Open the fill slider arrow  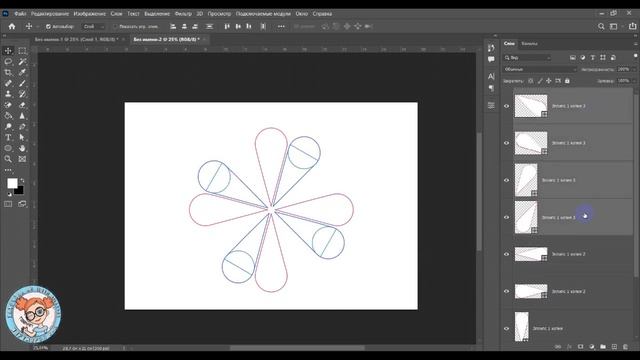tap(634, 81)
